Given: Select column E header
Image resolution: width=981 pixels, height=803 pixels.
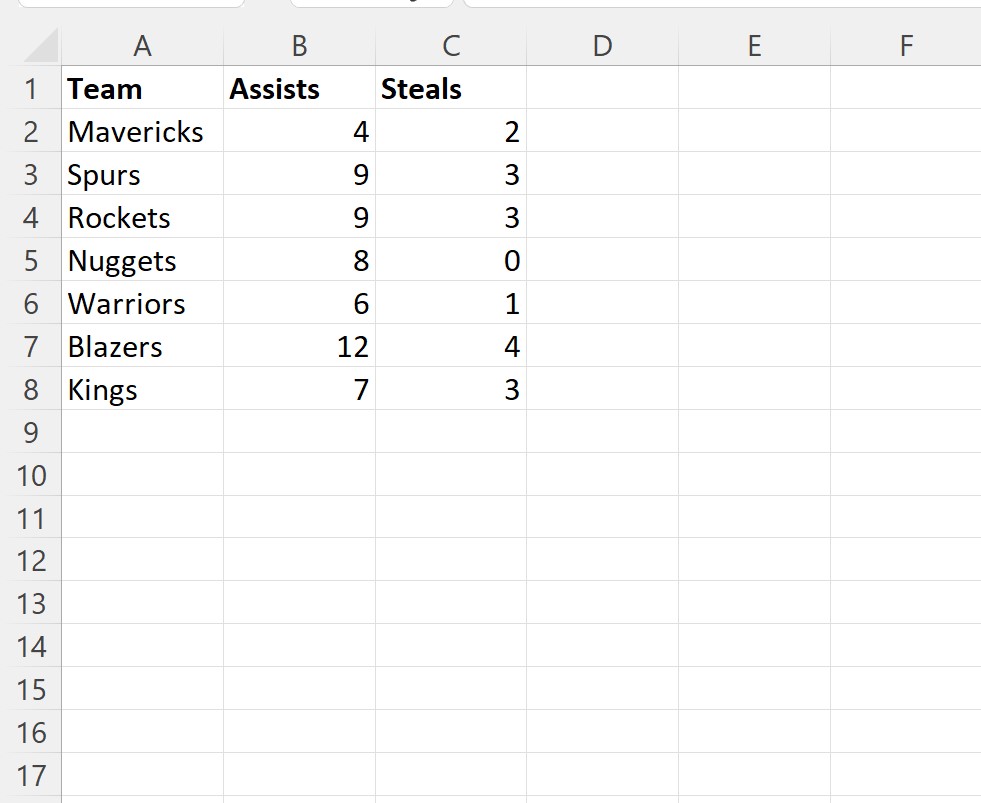Looking at the screenshot, I should (x=755, y=46).
